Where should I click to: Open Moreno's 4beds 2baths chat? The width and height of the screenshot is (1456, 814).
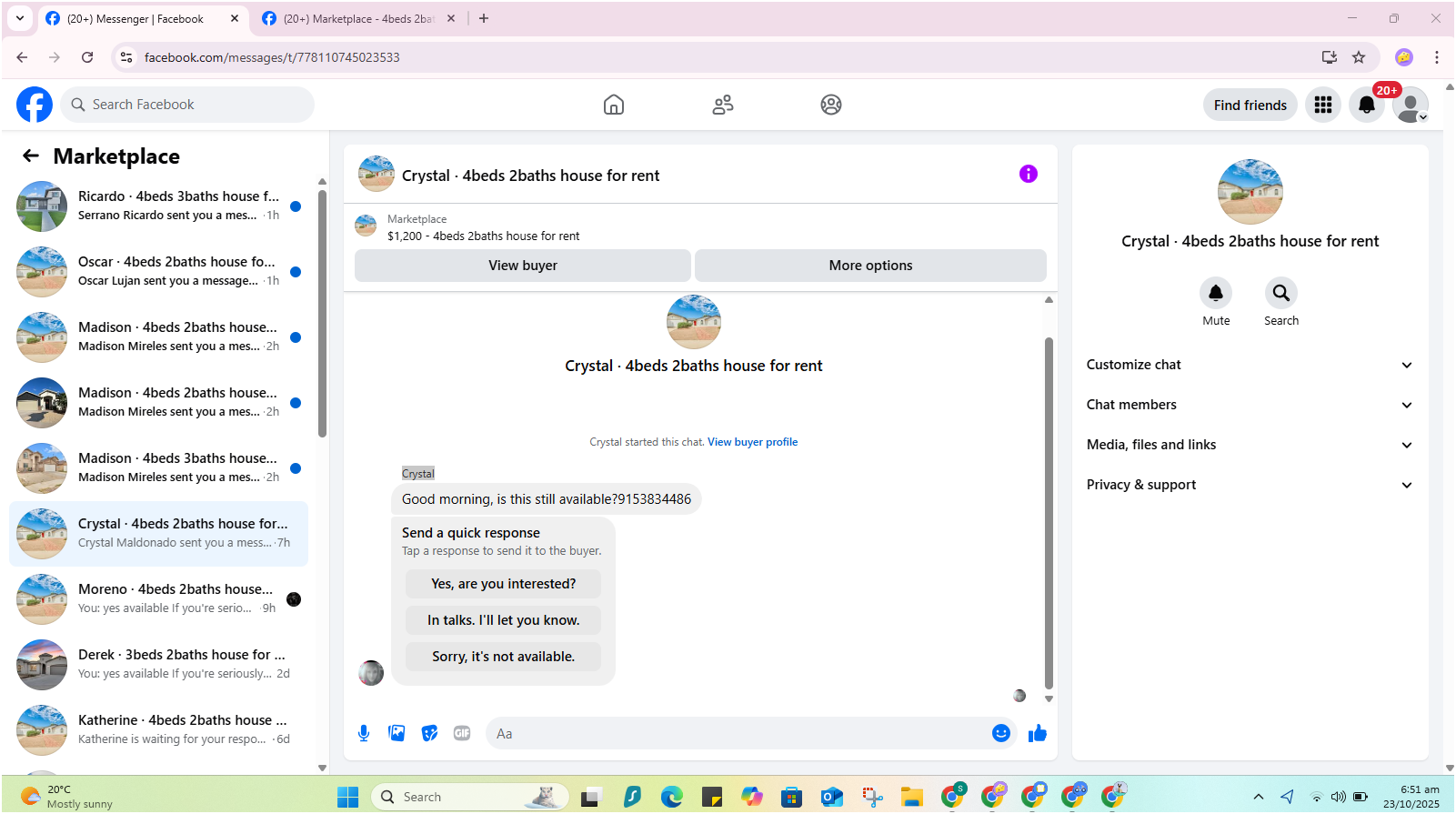(x=159, y=599)
